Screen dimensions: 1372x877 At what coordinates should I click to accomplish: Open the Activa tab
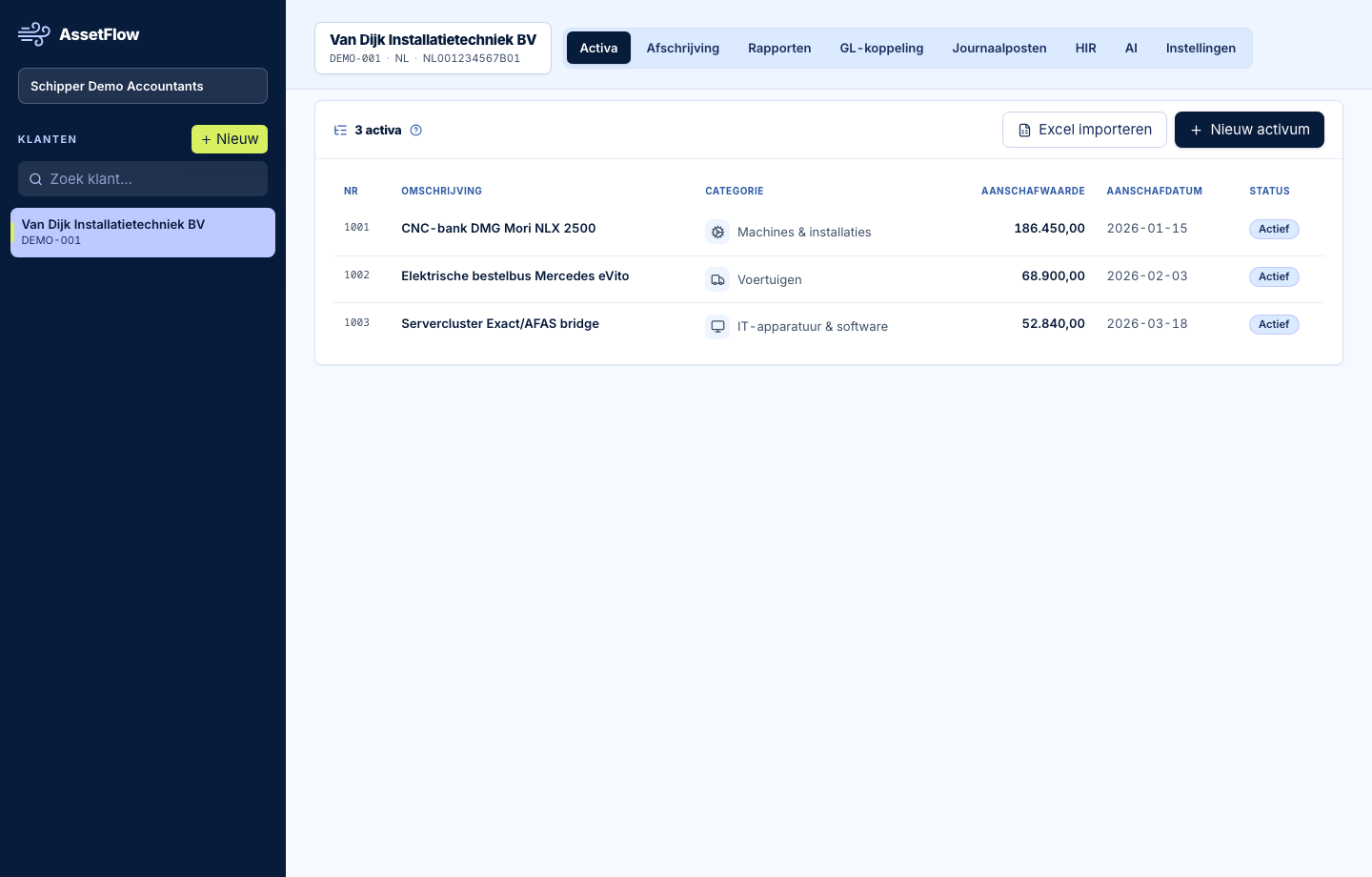598,48
